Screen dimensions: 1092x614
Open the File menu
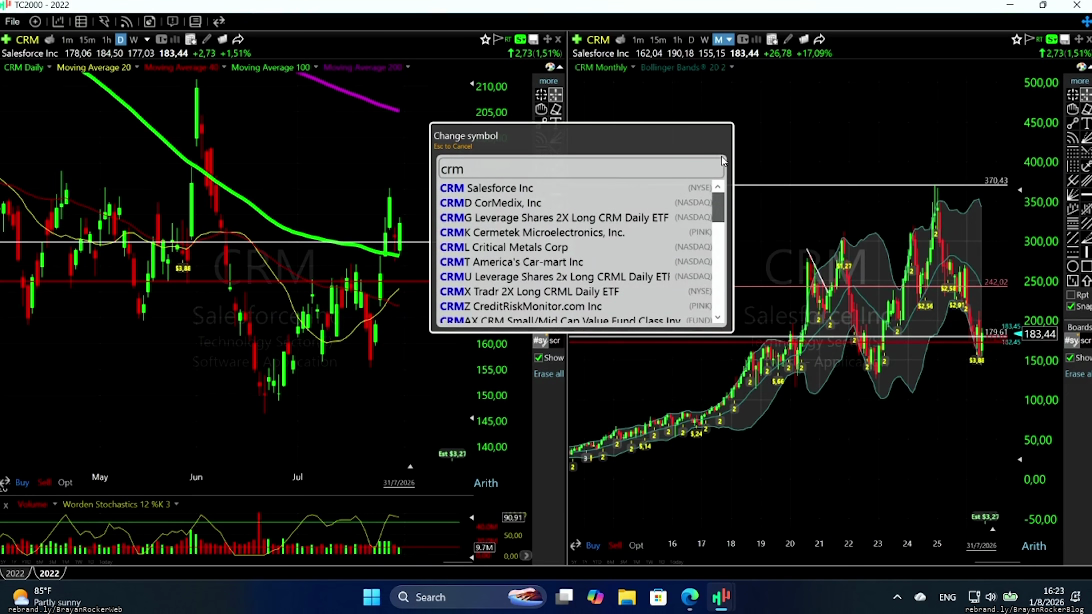(12, 22)
